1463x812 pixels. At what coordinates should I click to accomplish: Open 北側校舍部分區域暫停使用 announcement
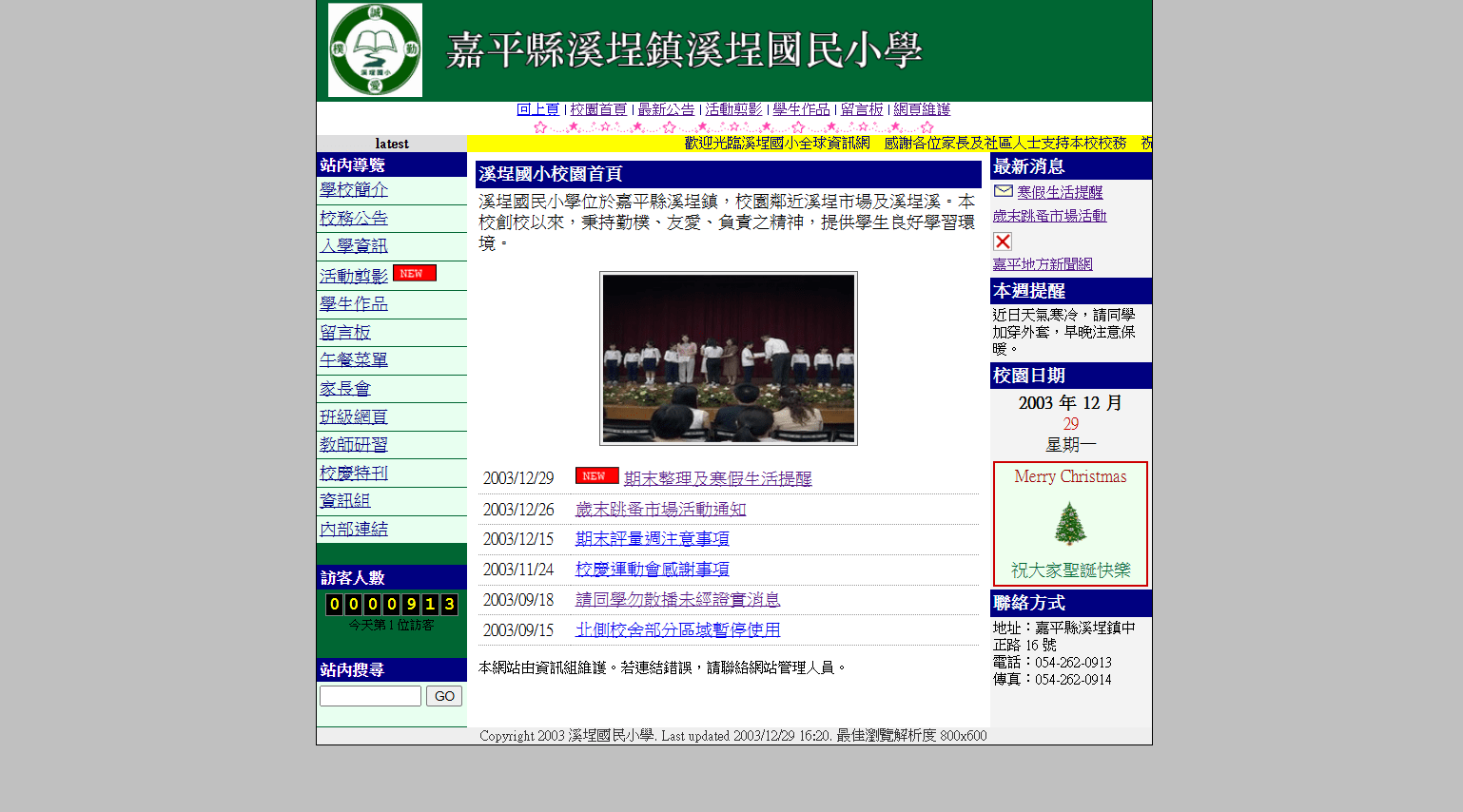(678, 630)
